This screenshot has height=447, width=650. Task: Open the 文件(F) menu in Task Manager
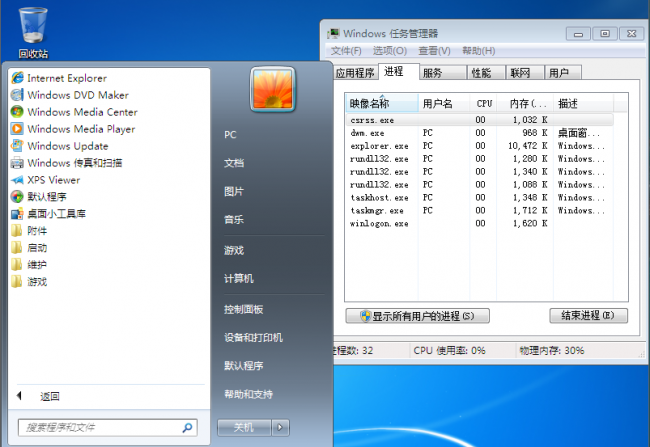(x=346, y=51)
